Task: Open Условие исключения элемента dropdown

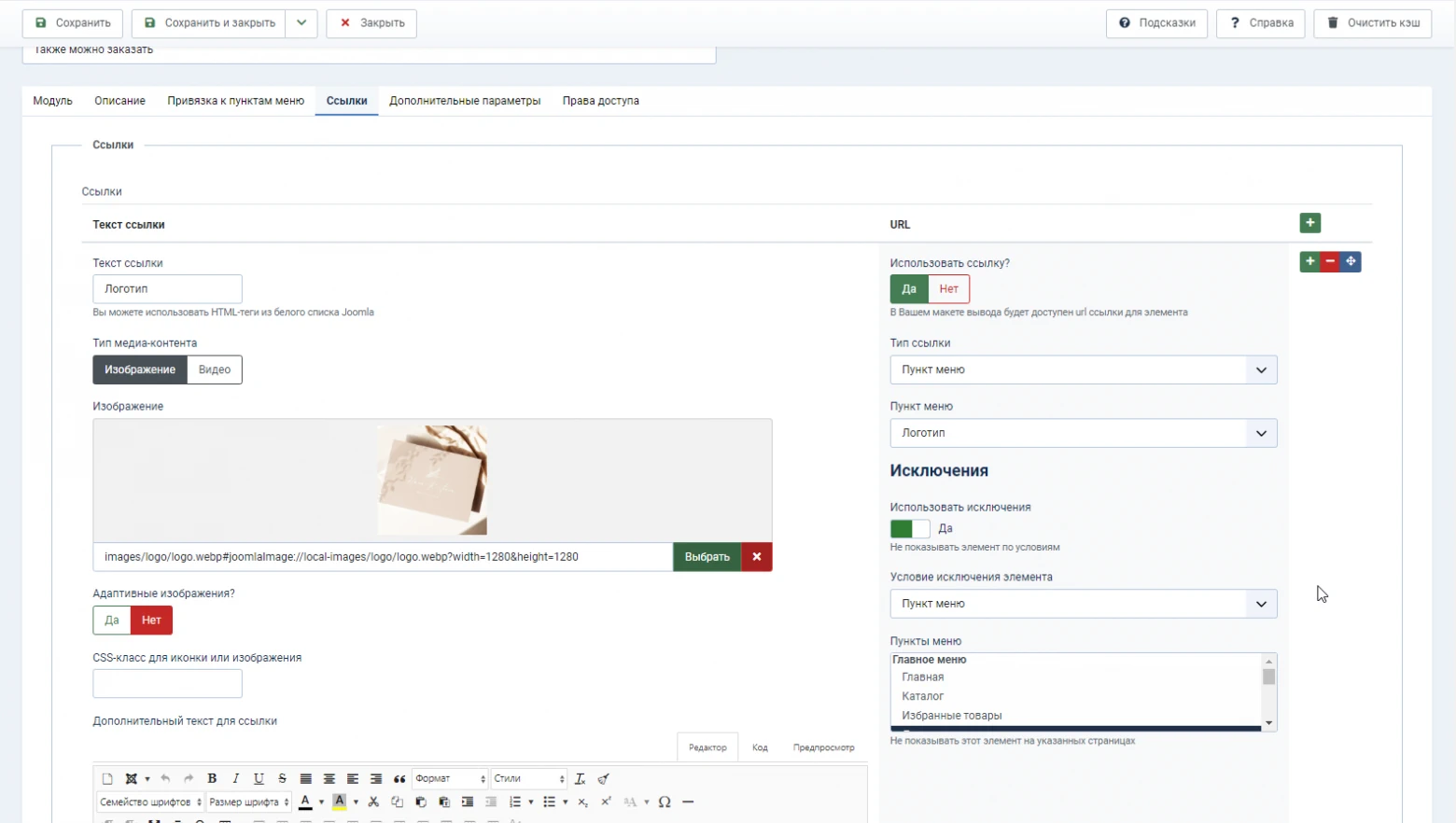Action: pyautogui.click(x=1084, y=604)
